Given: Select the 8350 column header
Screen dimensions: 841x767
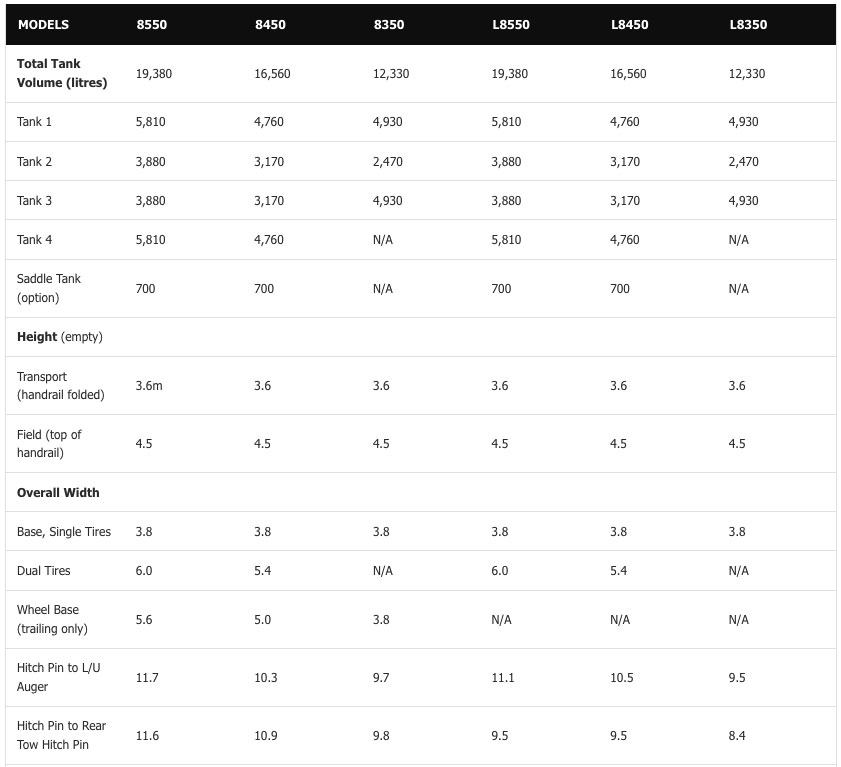Looking at the screenshot, I should click(x=389, y=25).
